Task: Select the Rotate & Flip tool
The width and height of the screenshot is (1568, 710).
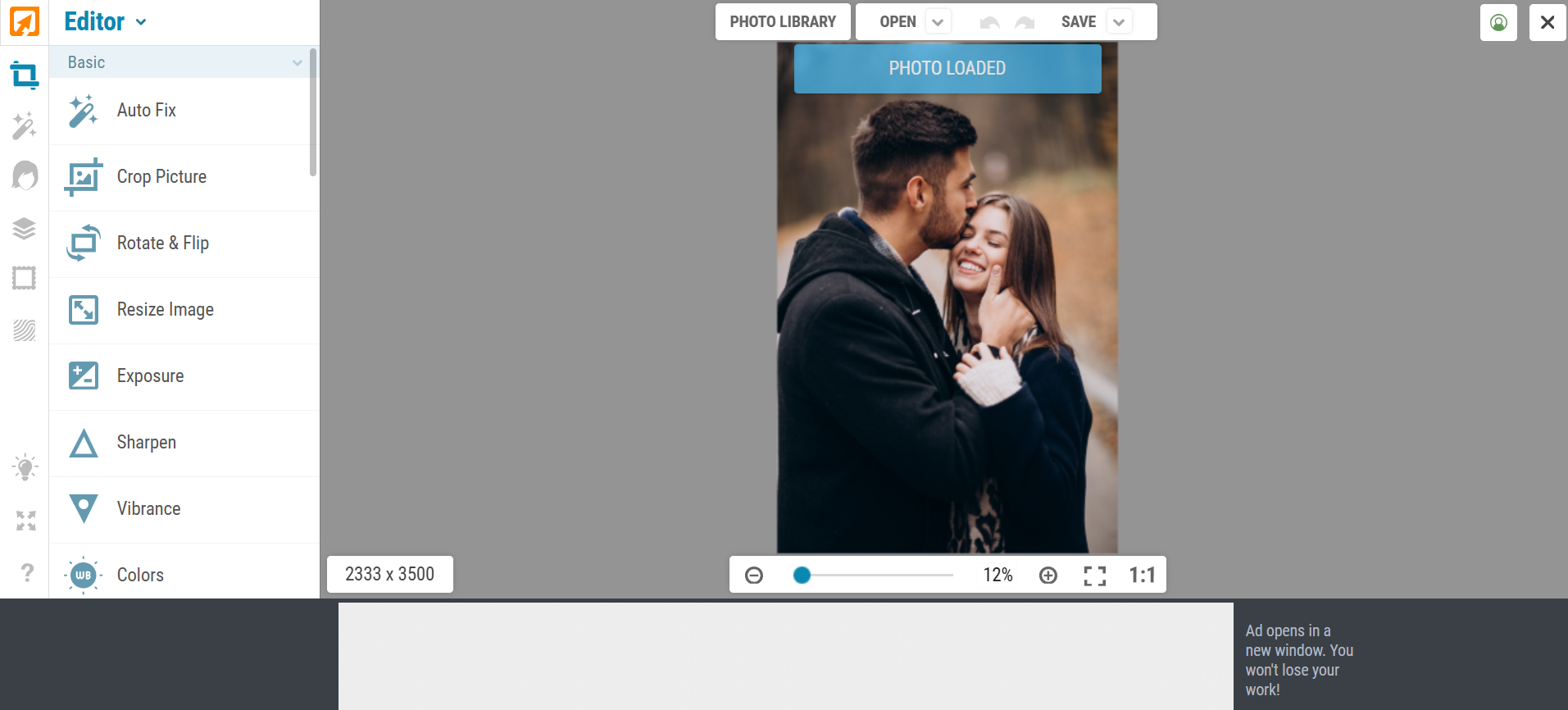Action: 162,243
